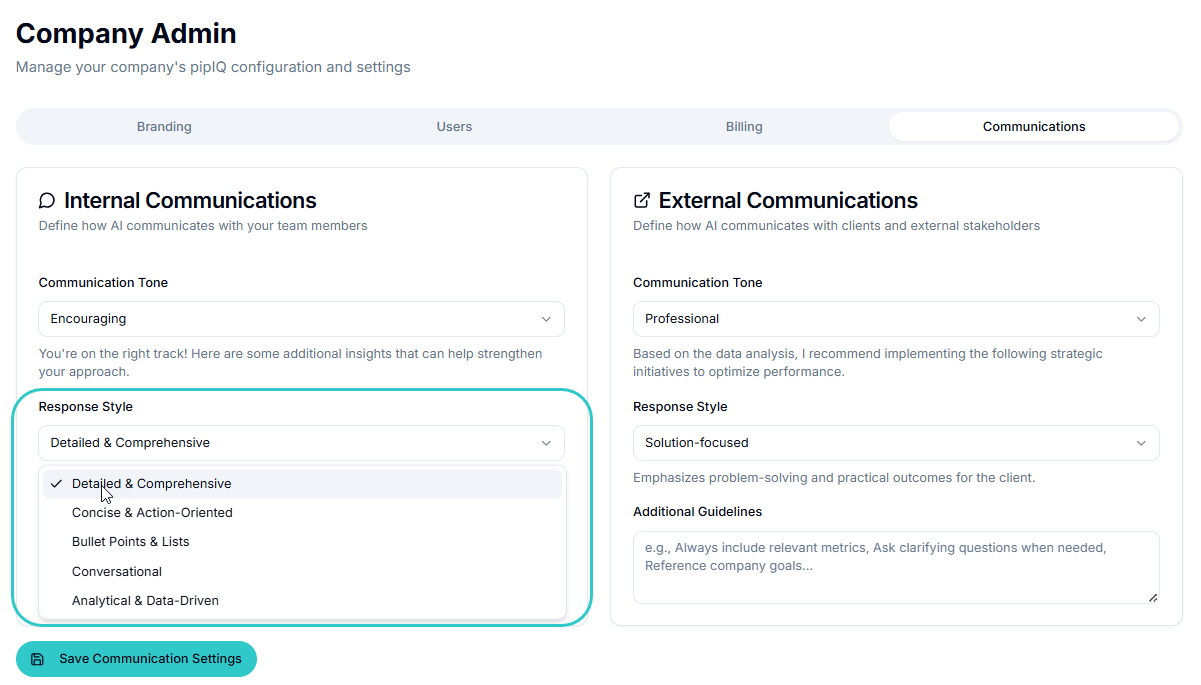The height and width of the screenshot is (685, 1201).
Task: Click Save Communication Settings button
Action: (x=136, y=659)
